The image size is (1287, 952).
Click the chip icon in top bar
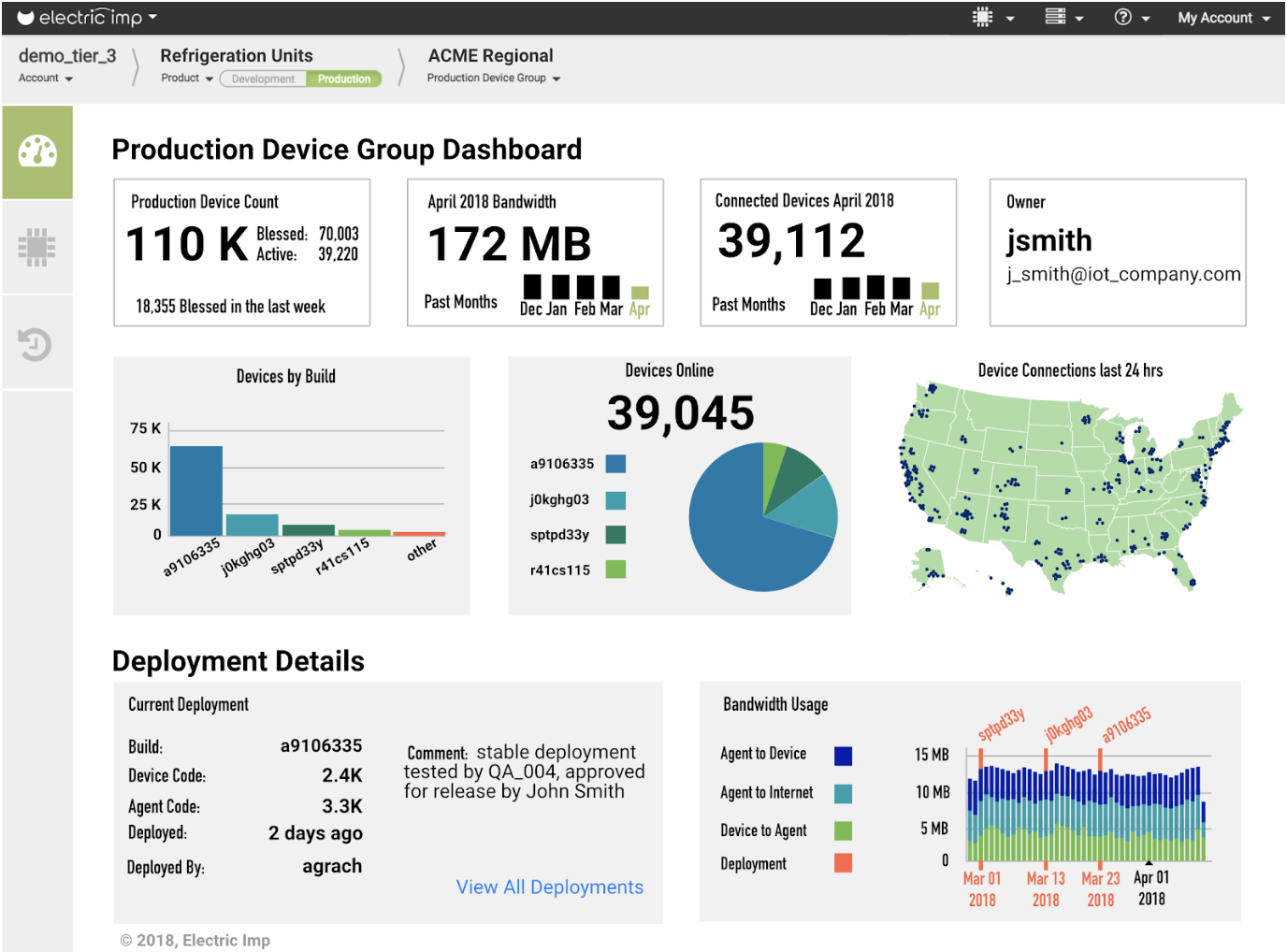983,17
